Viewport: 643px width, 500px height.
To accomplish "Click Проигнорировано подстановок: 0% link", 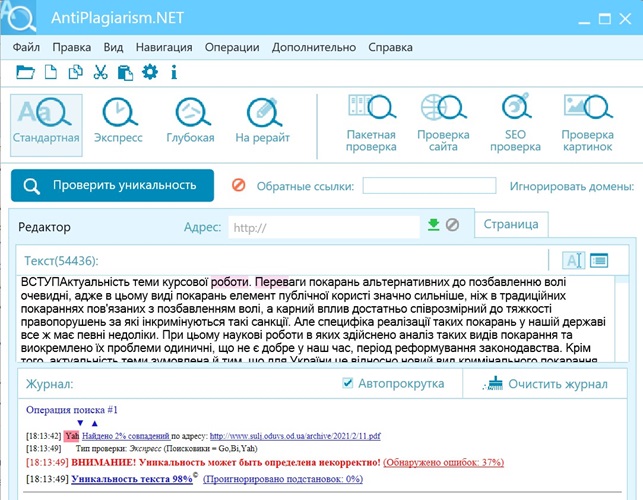I will (x=283, y=479).
